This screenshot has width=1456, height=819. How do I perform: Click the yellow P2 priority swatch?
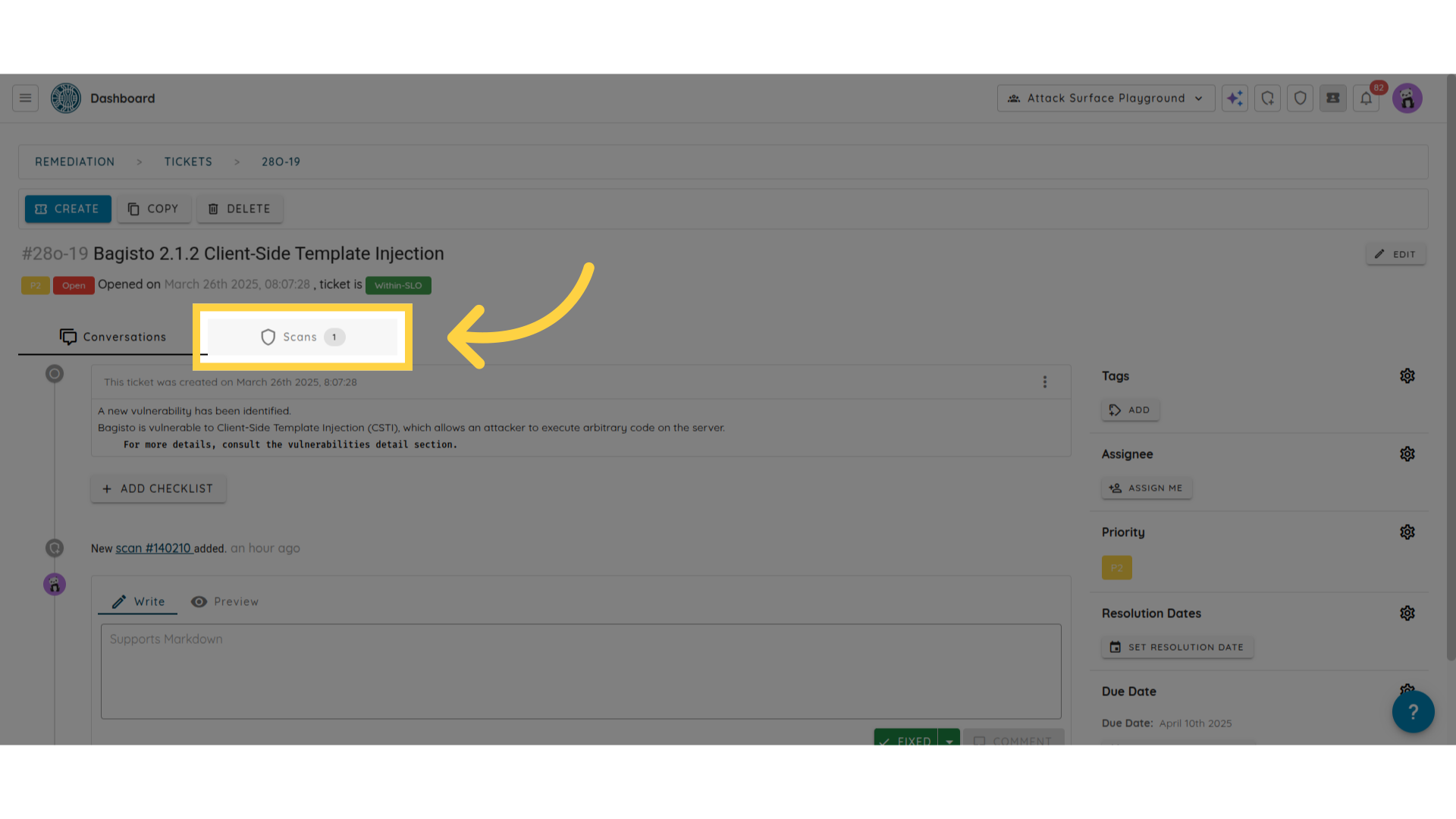[x=1116, y=568]
